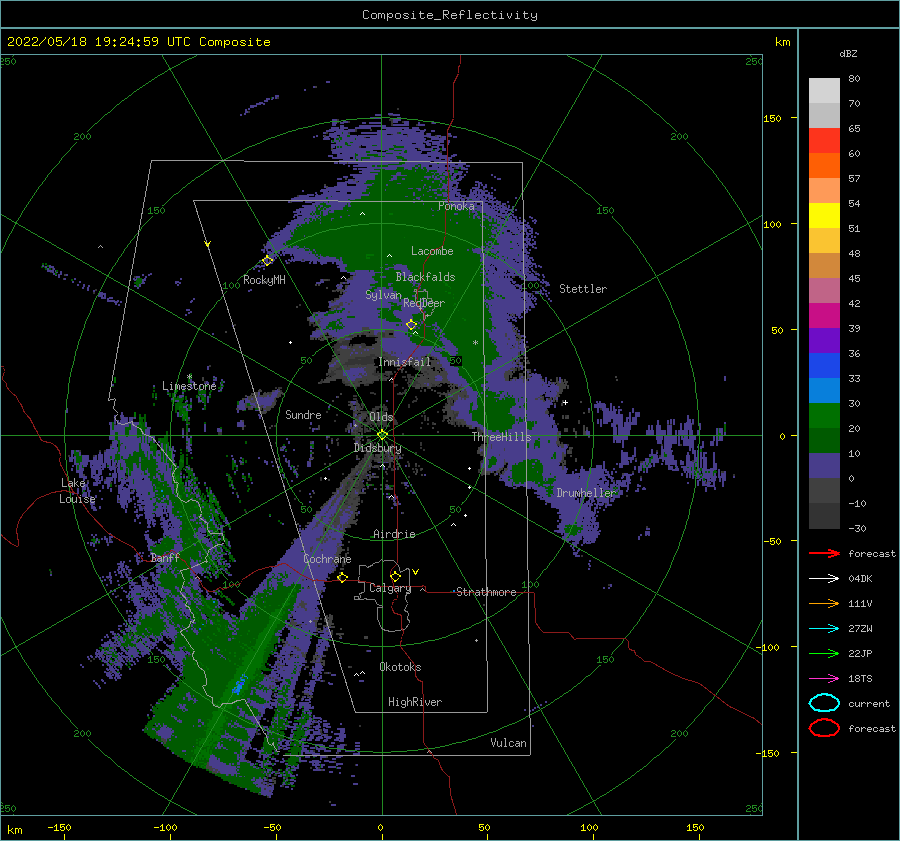Click the Composite_Reflectivity title
The height and width of the screenshot is (841, 900).
click(x=450, y=15)
